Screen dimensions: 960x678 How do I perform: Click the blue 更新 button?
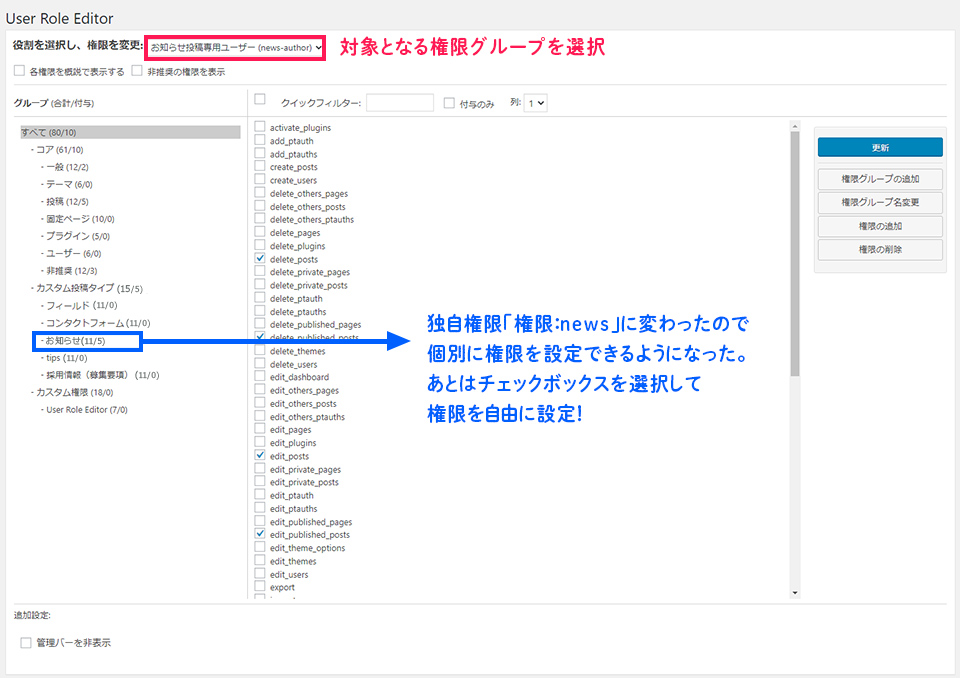click(880, 147)
